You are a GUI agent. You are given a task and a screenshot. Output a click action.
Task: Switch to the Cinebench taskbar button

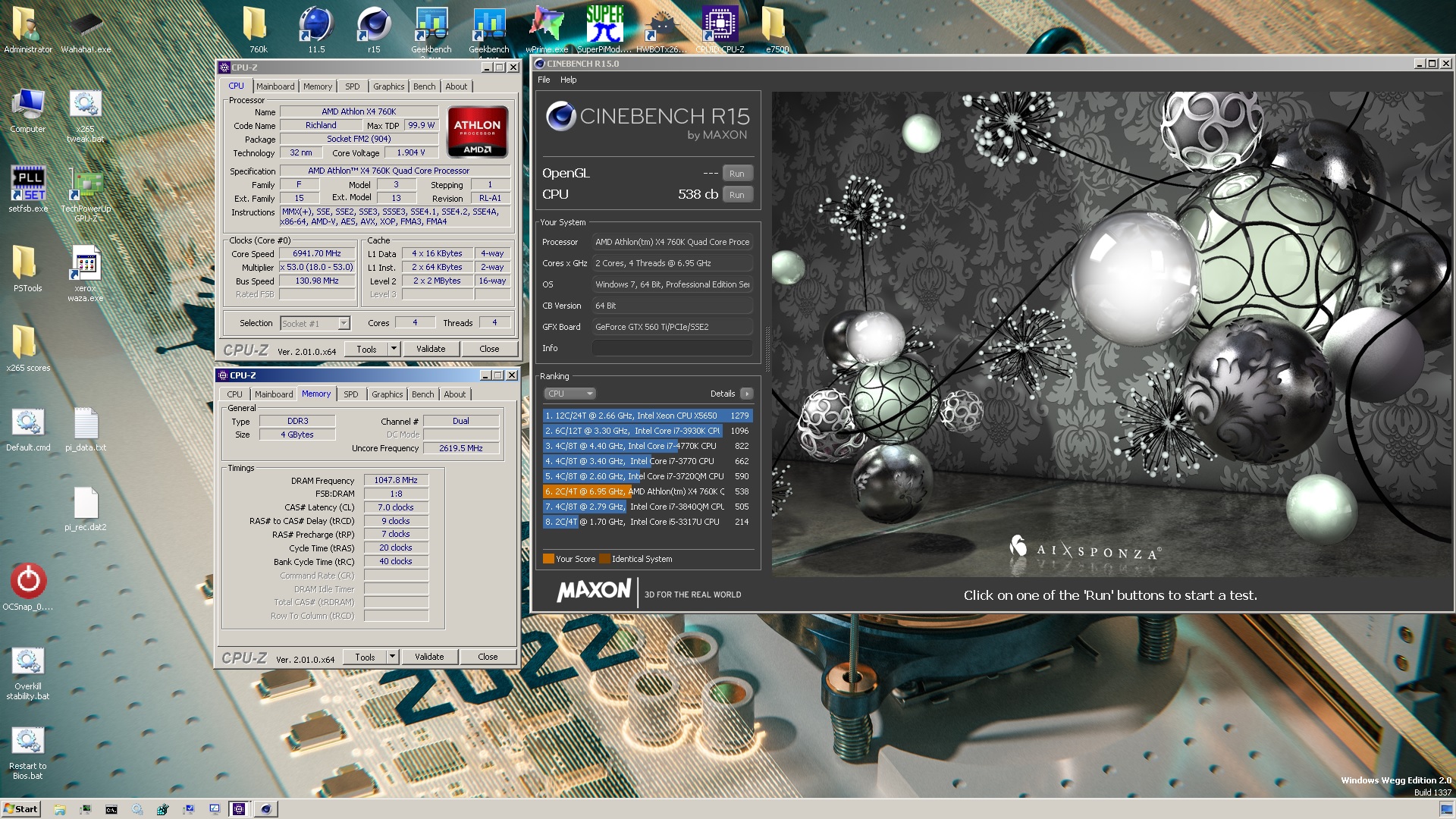tap(265, 809)
